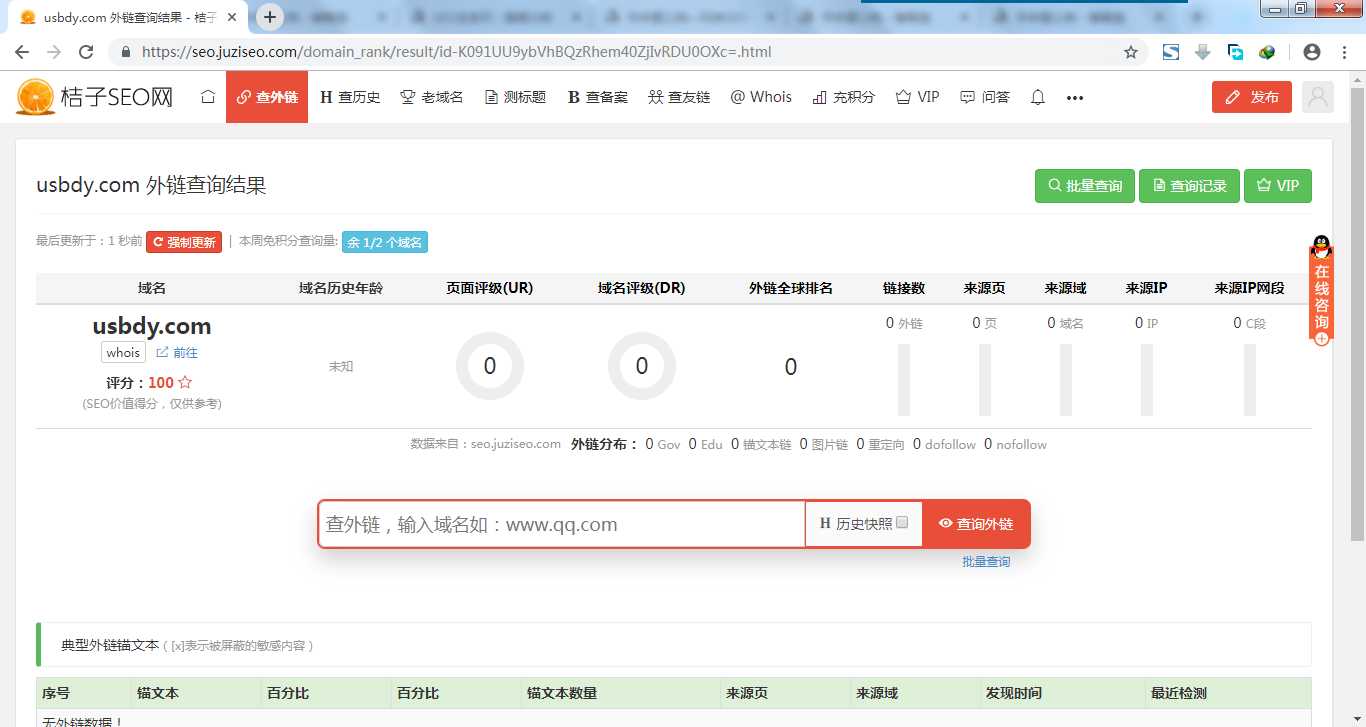
Task: Open the 问答 menu item
Action: [x=985, y=97]
